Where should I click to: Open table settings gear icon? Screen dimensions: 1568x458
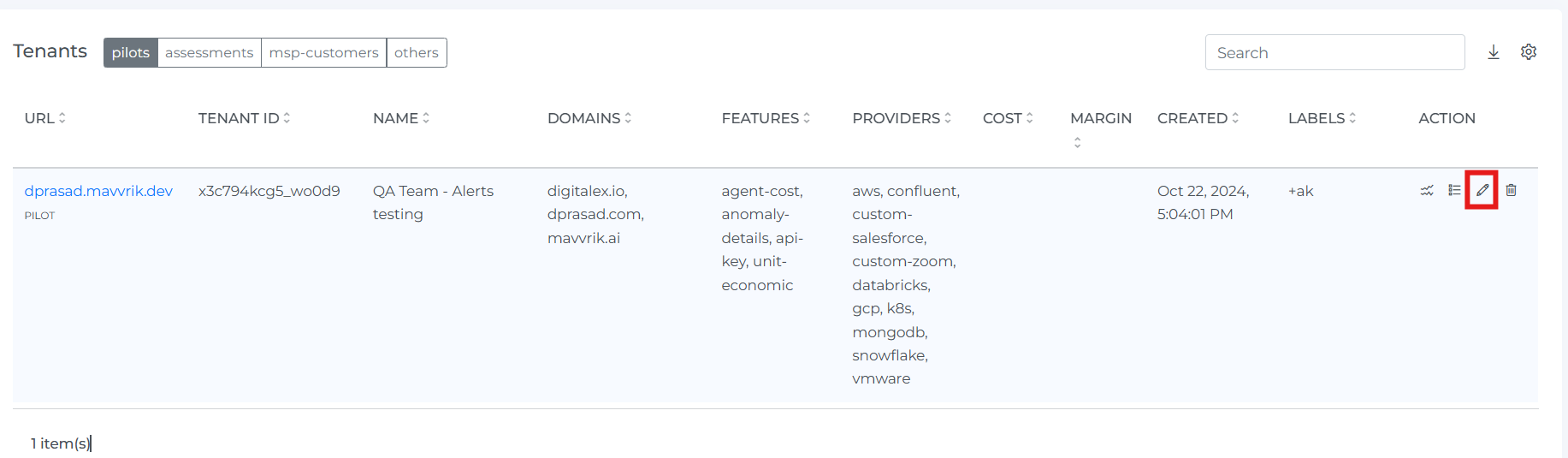(x=1529, y=52)
